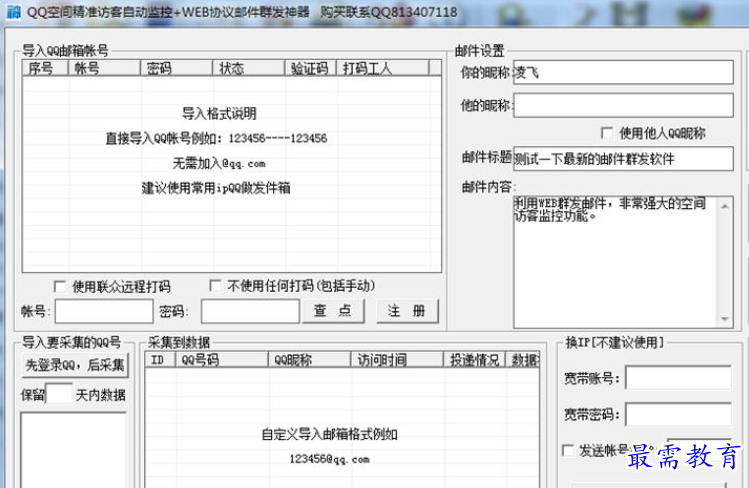Image resolution: width=749 pixels, height=488 pixels.
Task: Click the QQ昵称 column header
Action: click(310, 360)
